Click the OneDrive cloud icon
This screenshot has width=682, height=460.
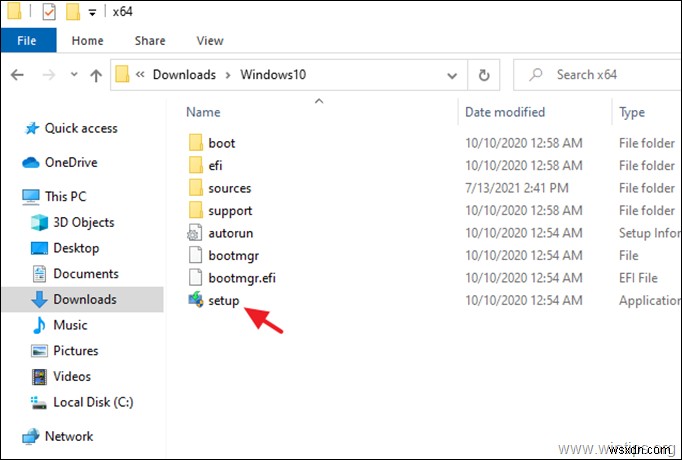click(x=30, y=163)
